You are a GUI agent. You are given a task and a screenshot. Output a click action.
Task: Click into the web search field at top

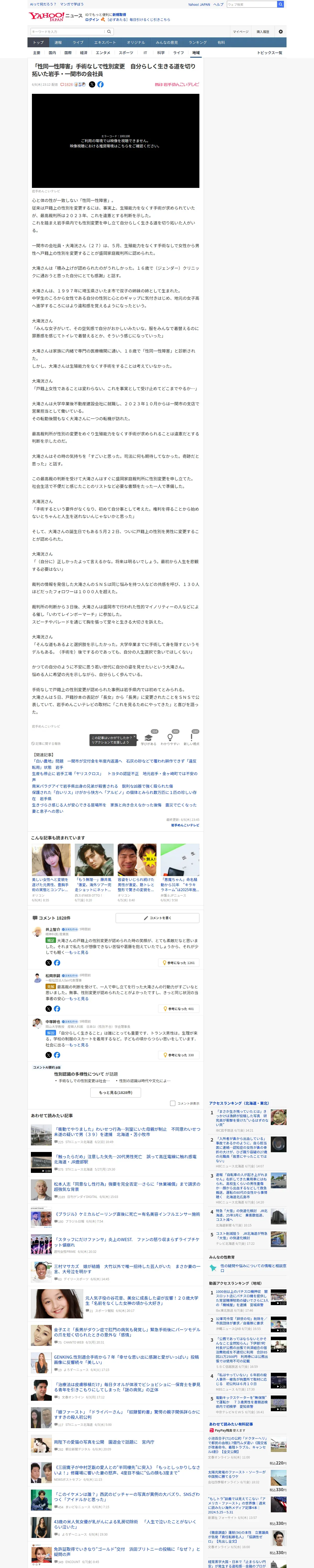tap(252, 4)
